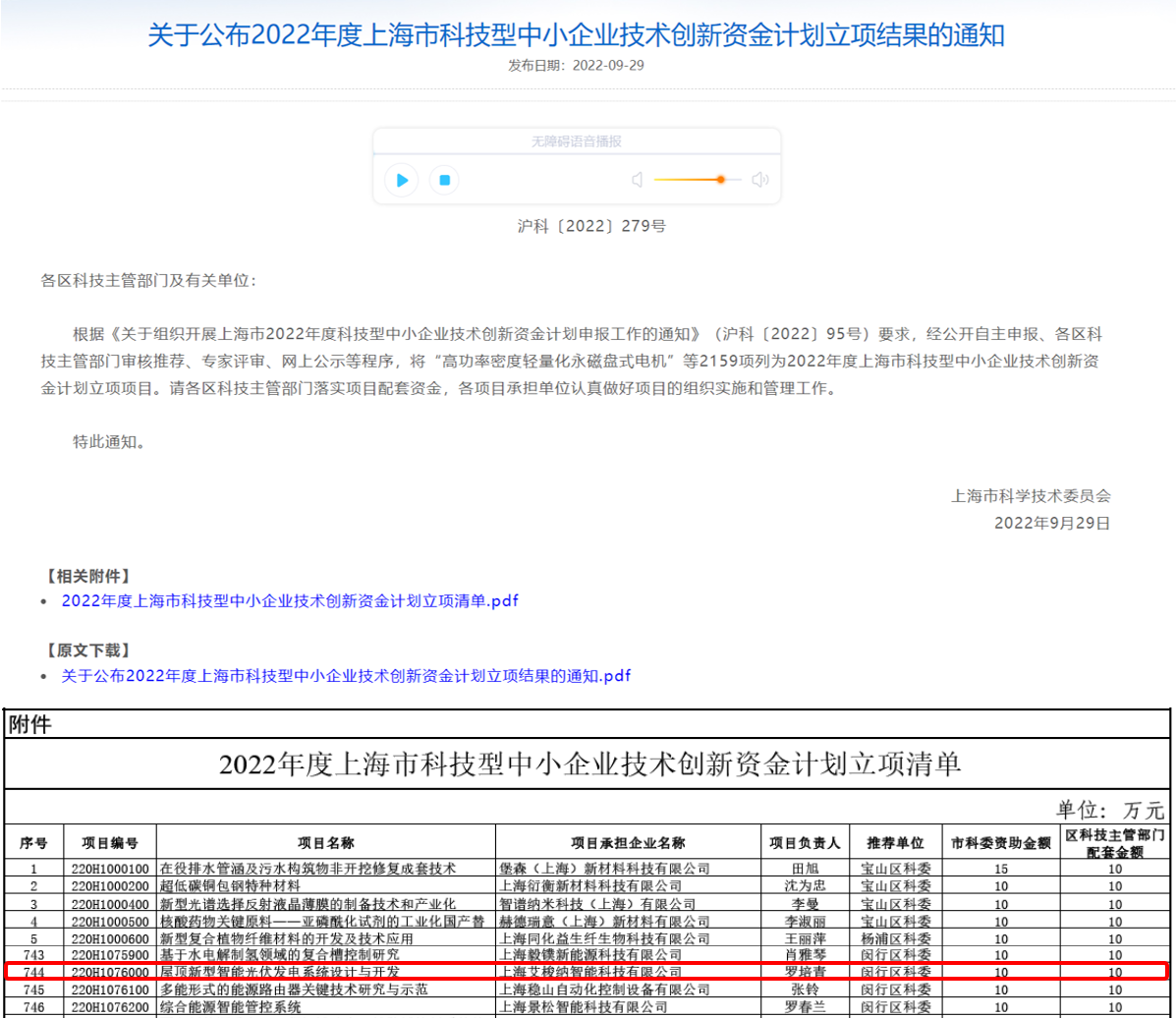
Task: Click project leader 罗培青 cell
Action: [x=805, y=972]
